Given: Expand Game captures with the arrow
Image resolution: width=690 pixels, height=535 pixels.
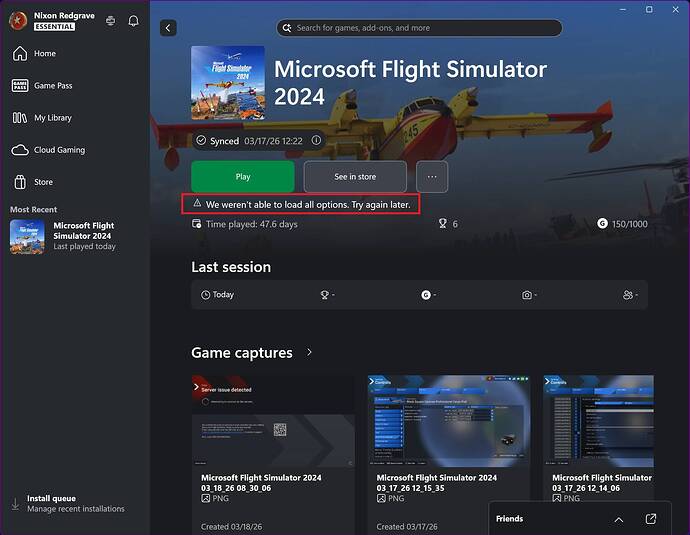Looking at the screenshot, I should 309,352.
